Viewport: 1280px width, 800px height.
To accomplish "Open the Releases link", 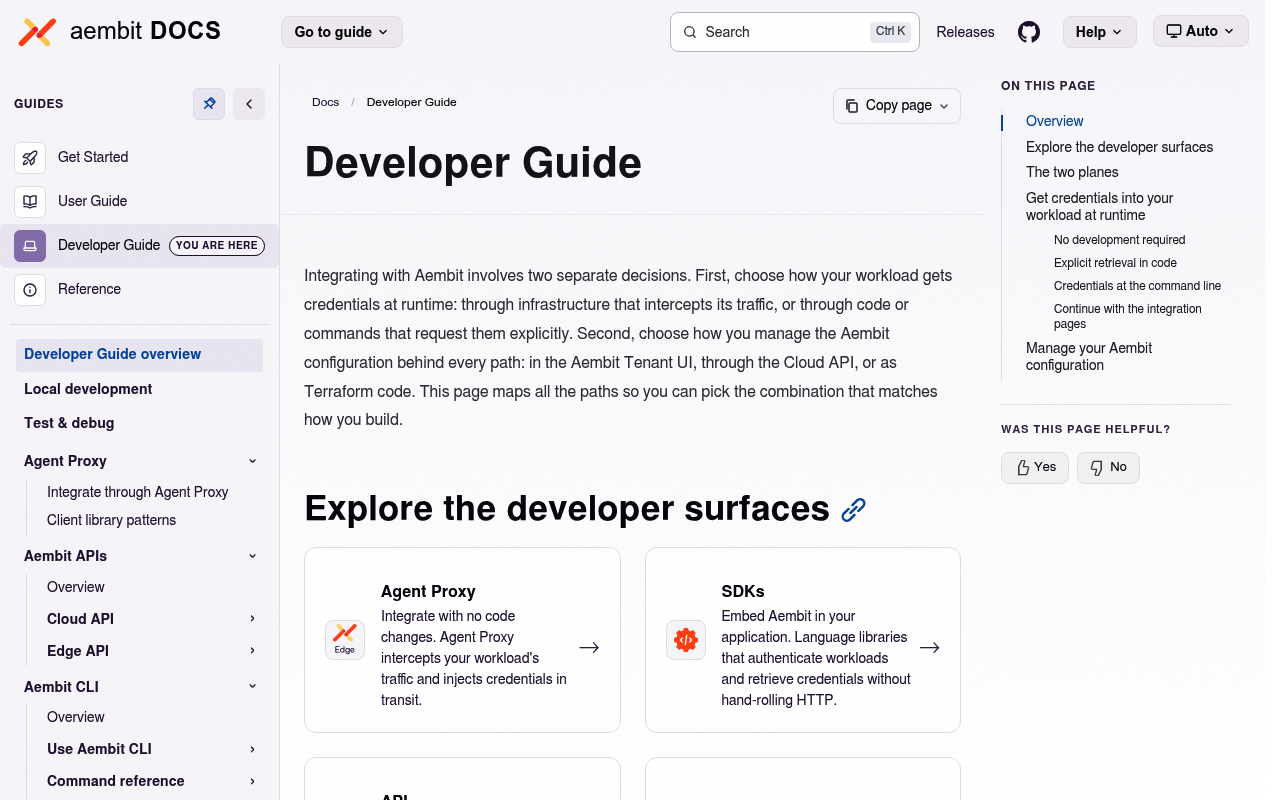I will pos(965,32).
